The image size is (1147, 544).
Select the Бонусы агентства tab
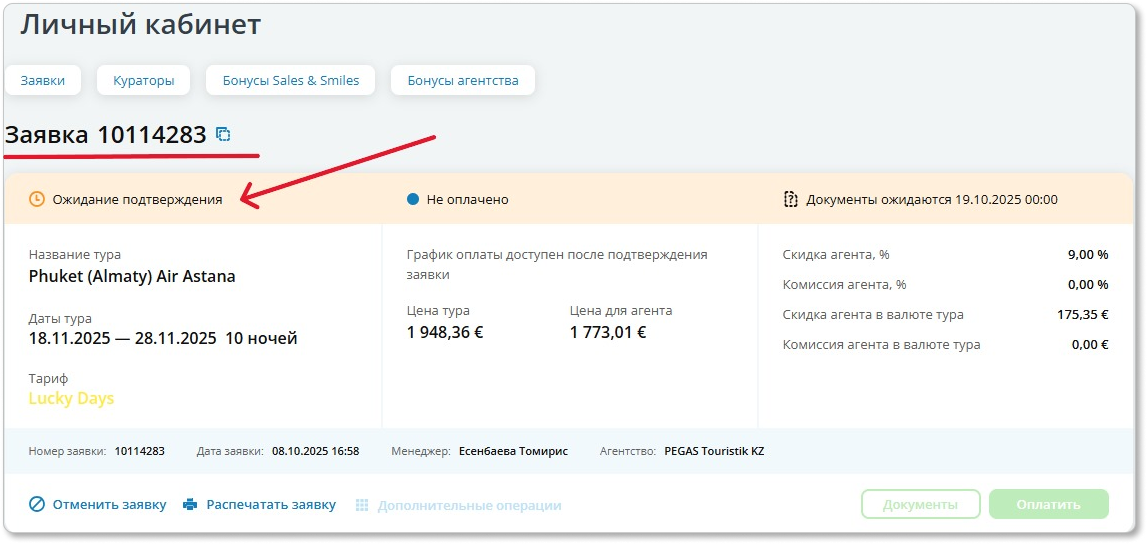click(462, 80)
